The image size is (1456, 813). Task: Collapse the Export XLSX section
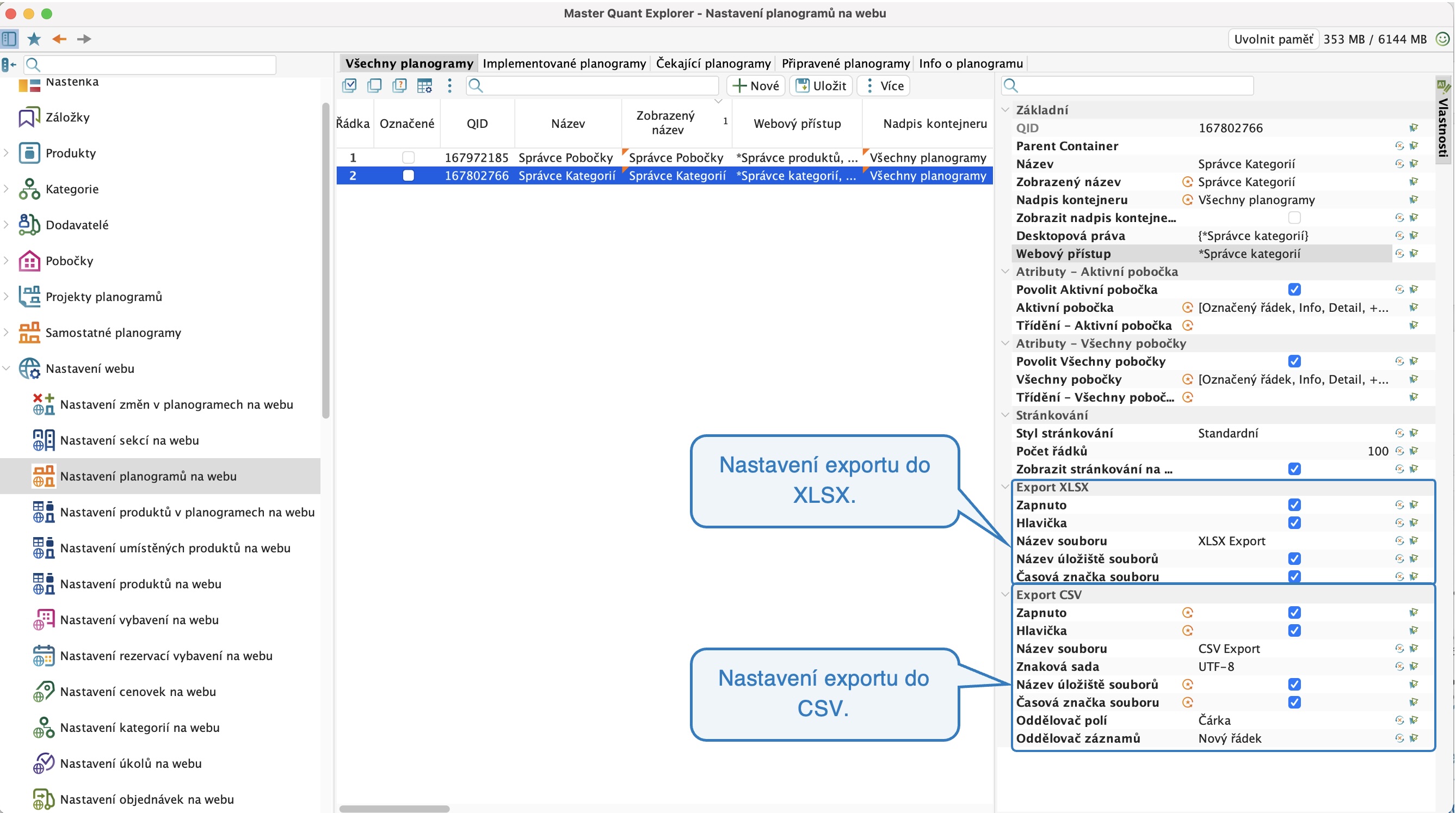point(1005,487)
